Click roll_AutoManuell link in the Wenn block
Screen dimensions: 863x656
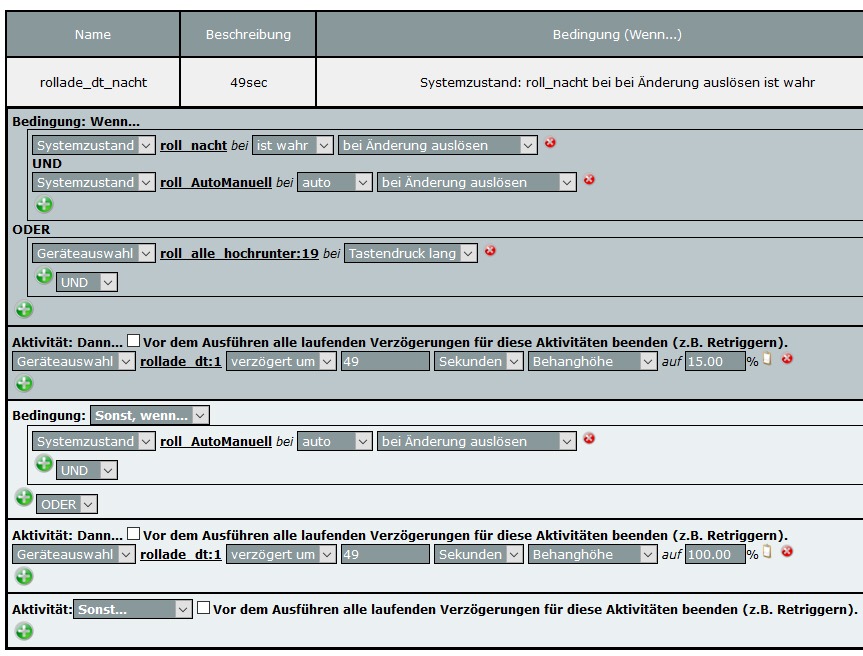pyautogui.click(x=216, y=182)
